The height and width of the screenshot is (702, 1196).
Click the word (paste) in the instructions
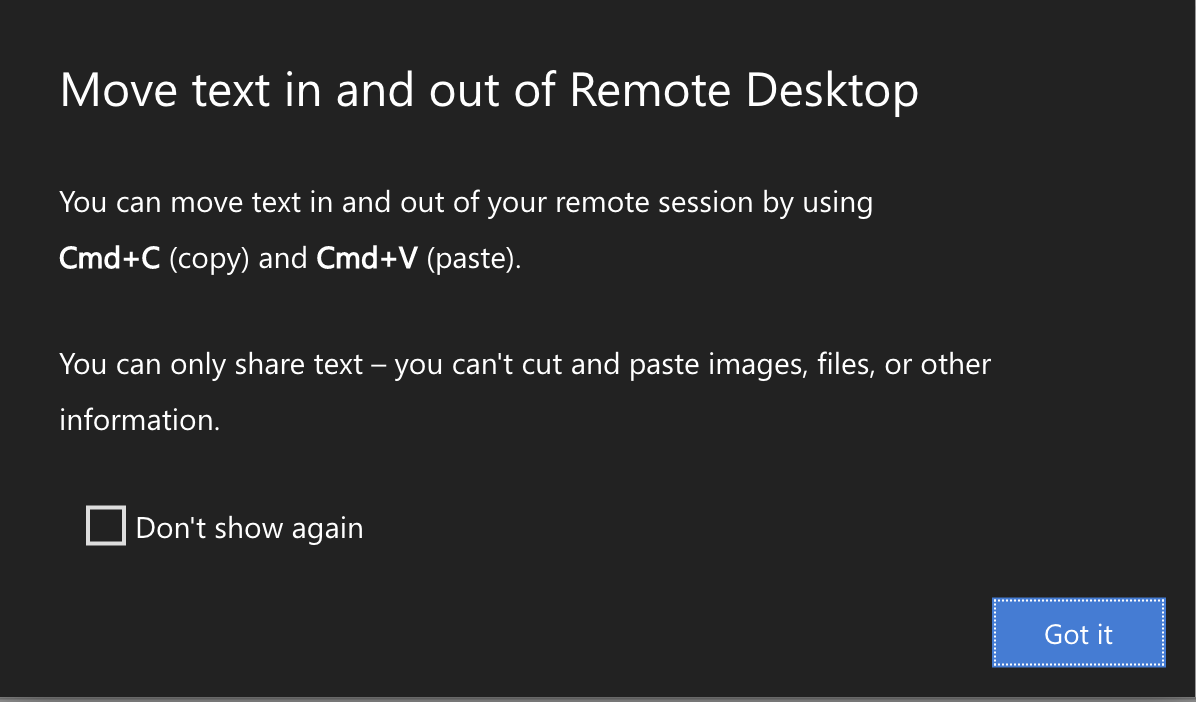click(474, 259)
